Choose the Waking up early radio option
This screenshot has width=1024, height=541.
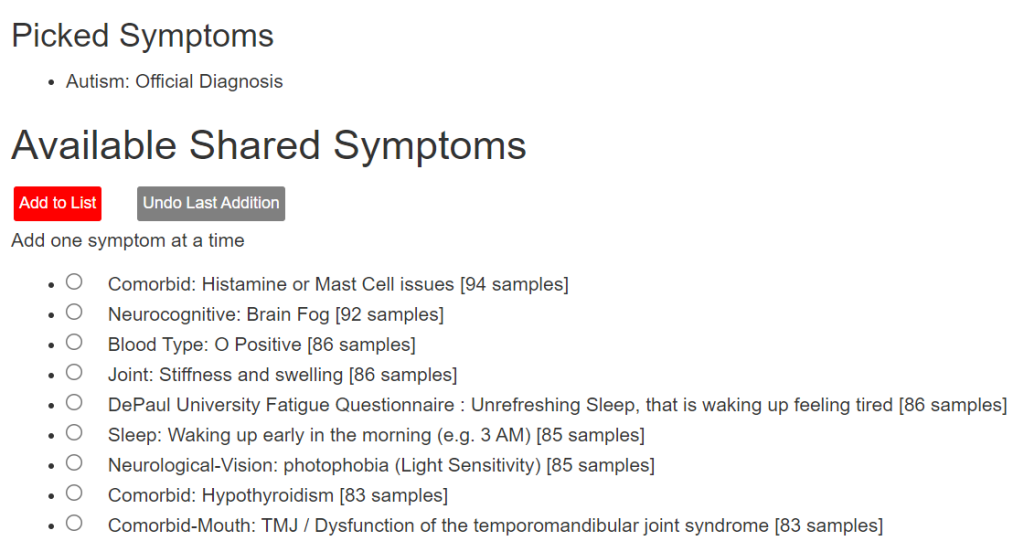point(74,433)
